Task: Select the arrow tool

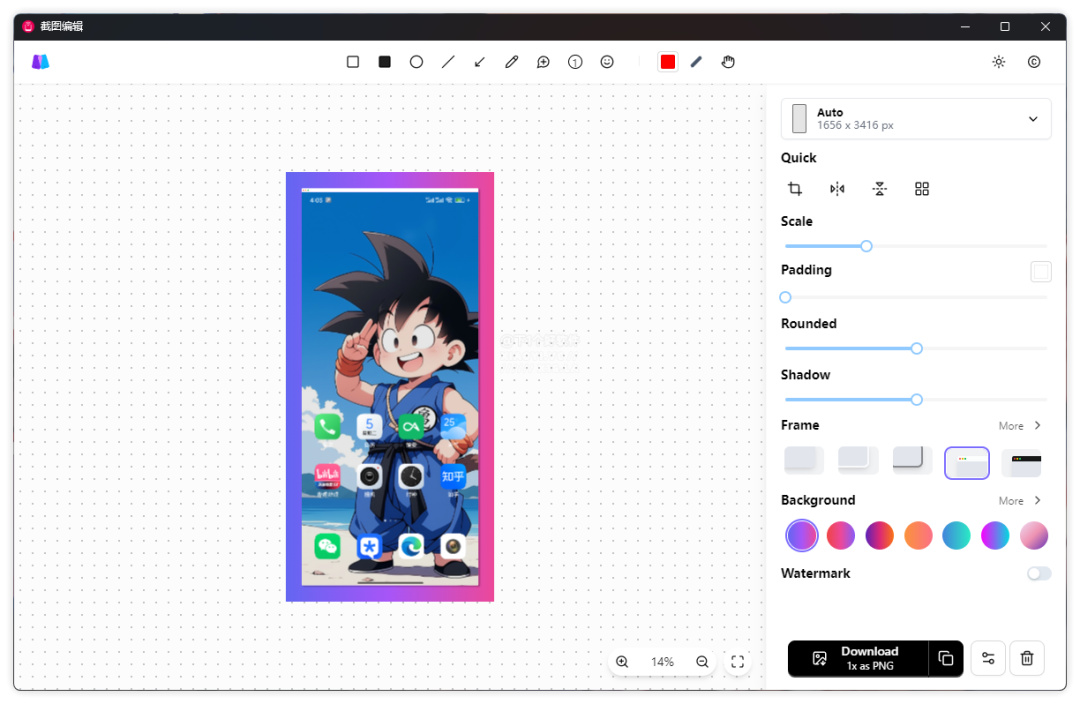Action: pyautogui.click(x=479, y=62)
